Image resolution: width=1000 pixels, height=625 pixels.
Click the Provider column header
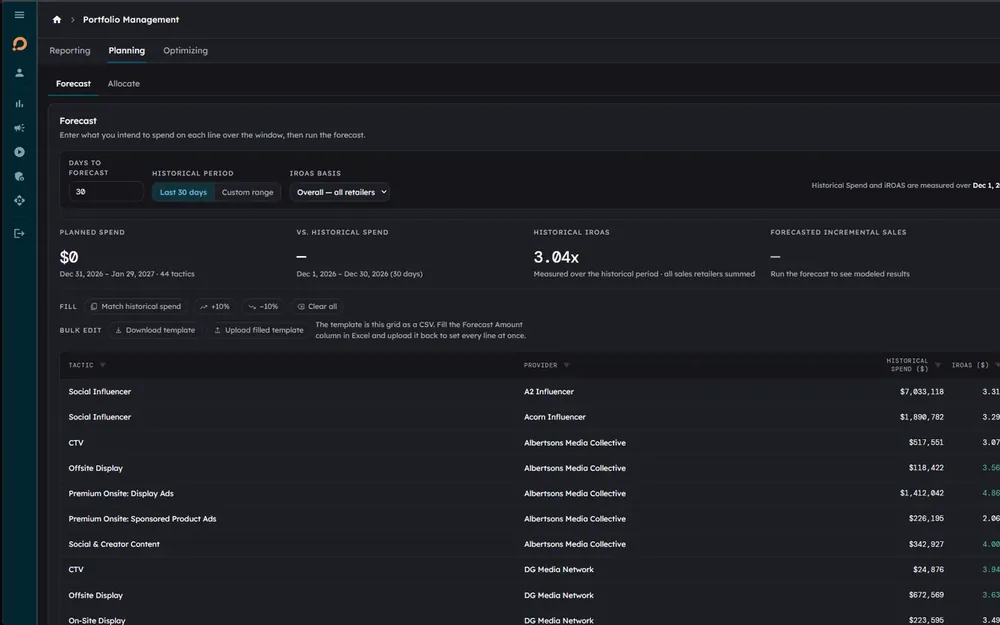click(540, 365)
